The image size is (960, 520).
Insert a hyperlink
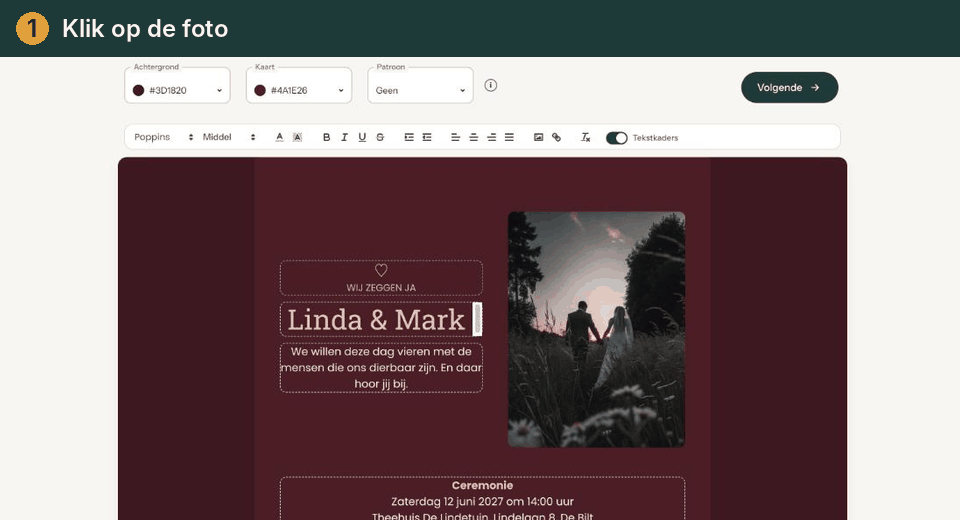click(556, 137)
